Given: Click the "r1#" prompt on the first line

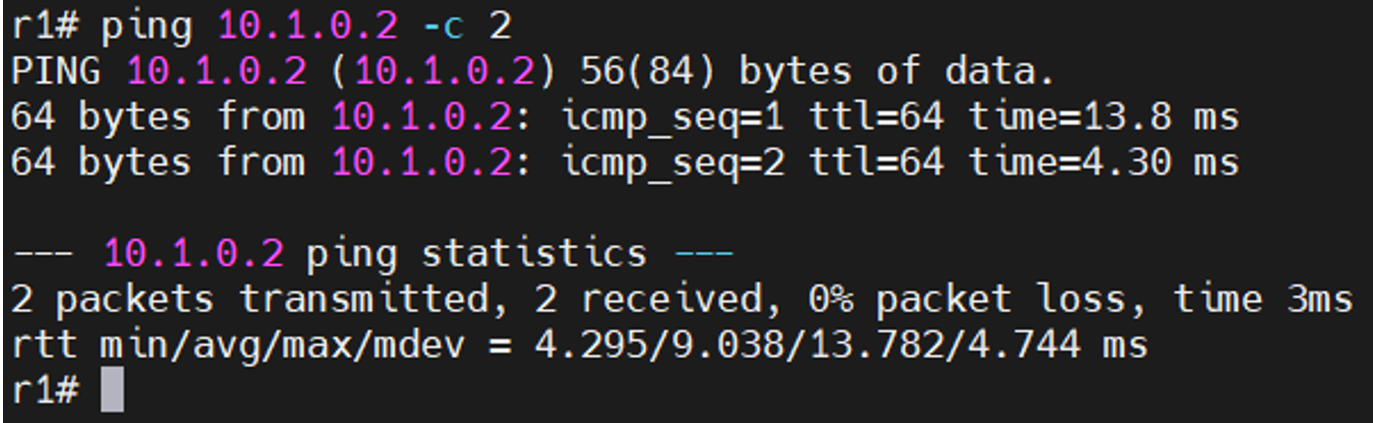Looking at the screenshot, I should (44, 26).
